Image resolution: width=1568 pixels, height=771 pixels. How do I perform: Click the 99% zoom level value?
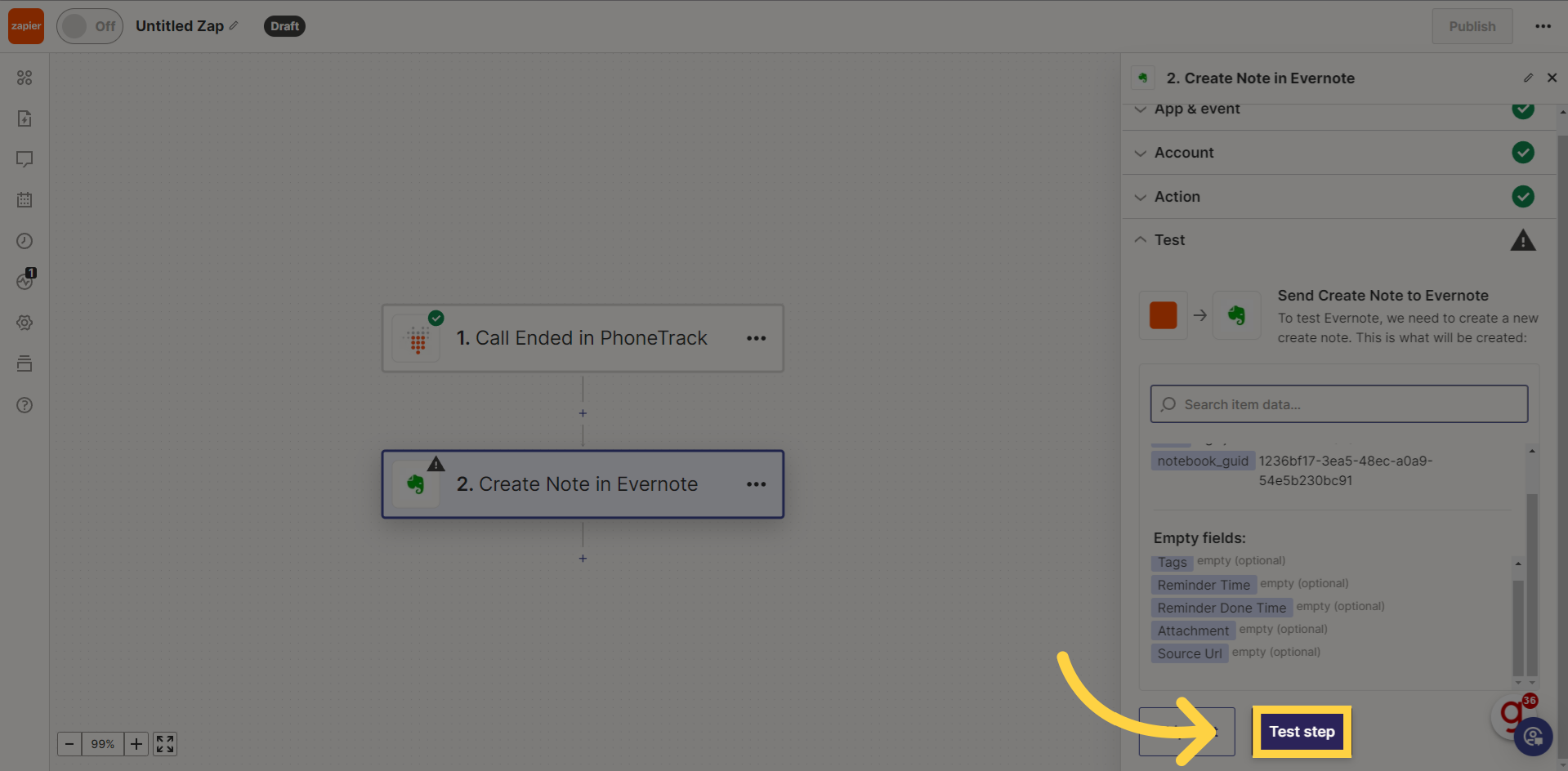[103, 744]
